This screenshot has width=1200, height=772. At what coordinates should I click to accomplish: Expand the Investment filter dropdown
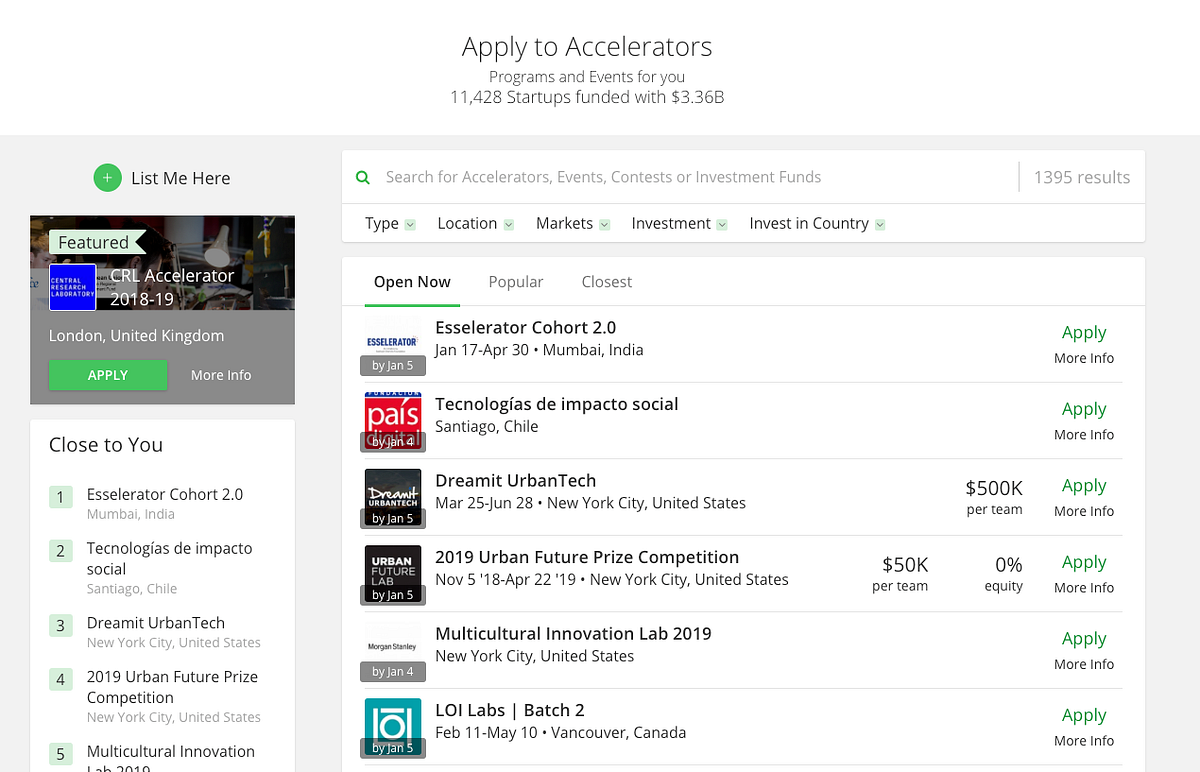(679, 224)
